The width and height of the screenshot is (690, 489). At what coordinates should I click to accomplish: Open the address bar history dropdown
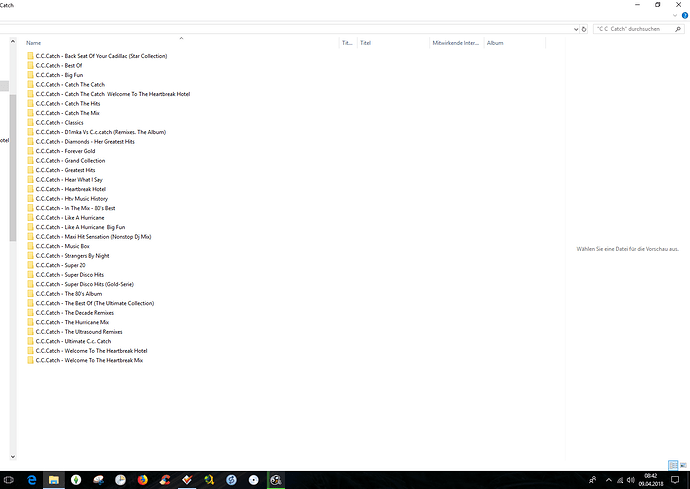coord(576,29)
